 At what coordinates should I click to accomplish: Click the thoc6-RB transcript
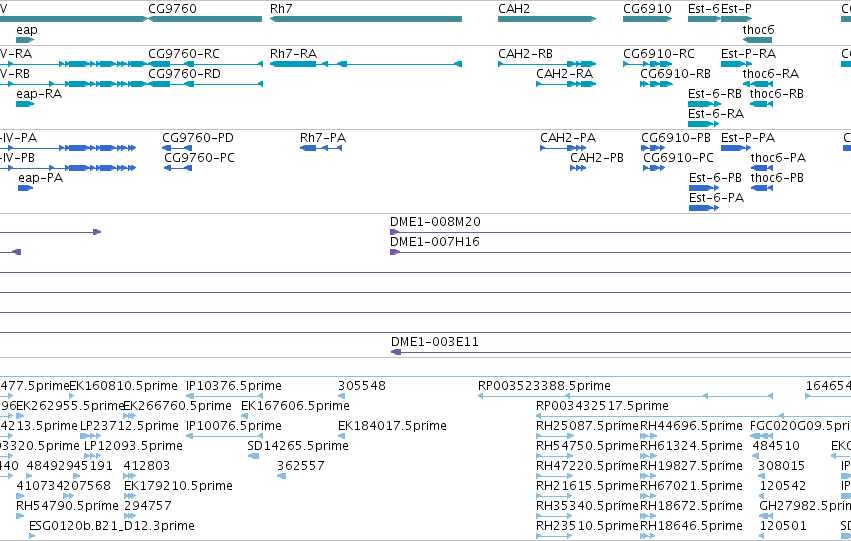tap(761, 104)
